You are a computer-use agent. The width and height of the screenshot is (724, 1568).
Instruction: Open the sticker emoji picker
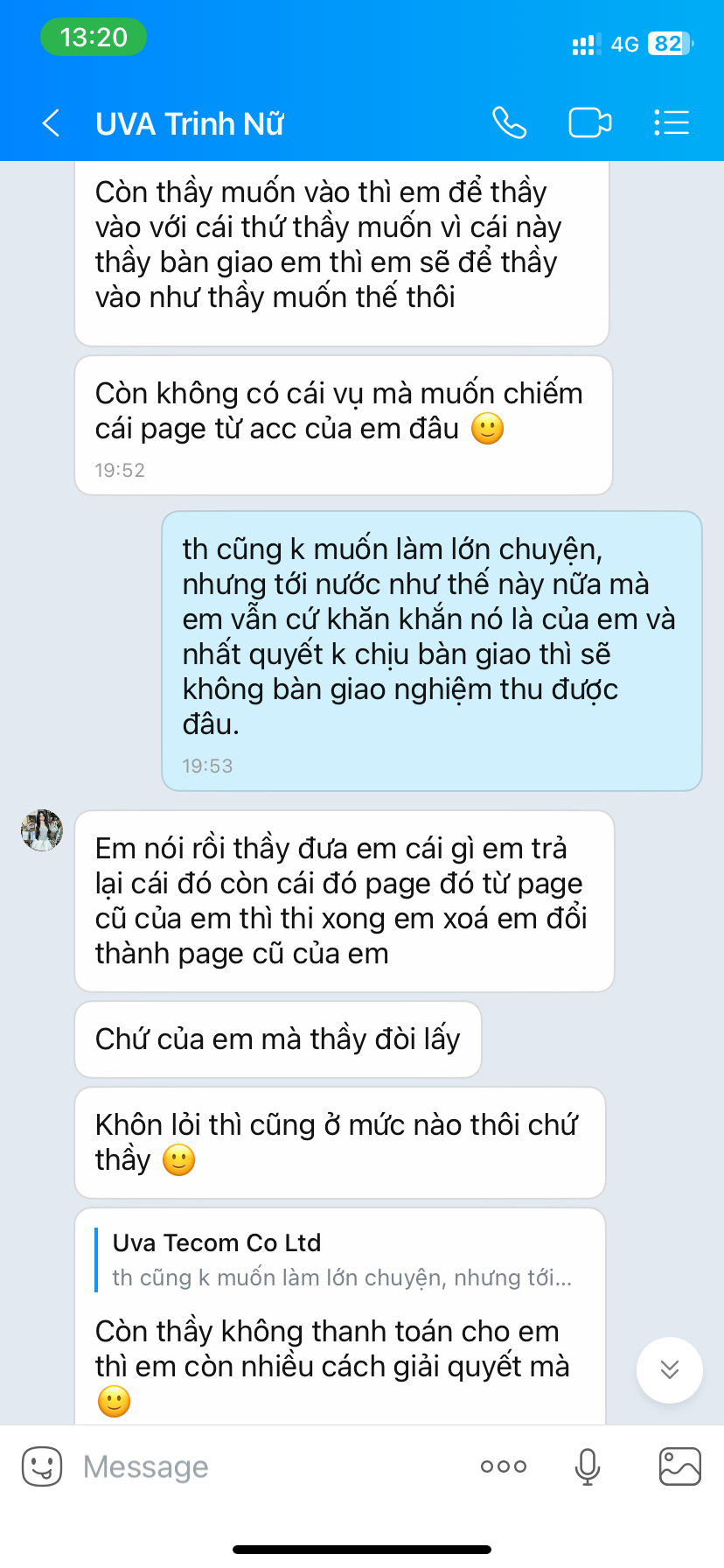41,1466
